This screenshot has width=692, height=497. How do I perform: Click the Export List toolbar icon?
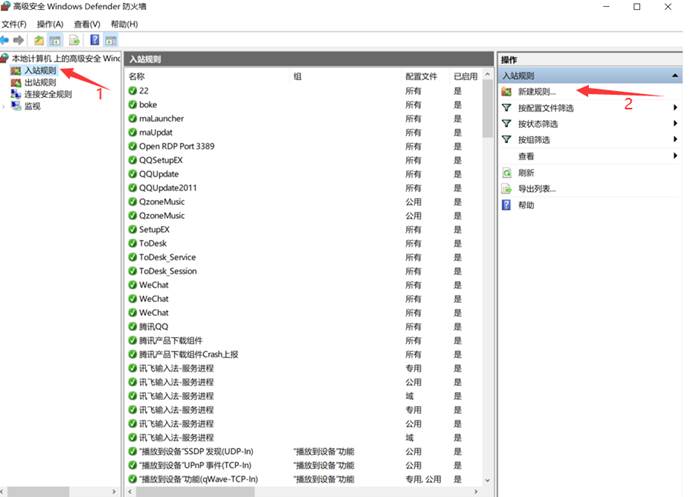(x=74, y=41)
